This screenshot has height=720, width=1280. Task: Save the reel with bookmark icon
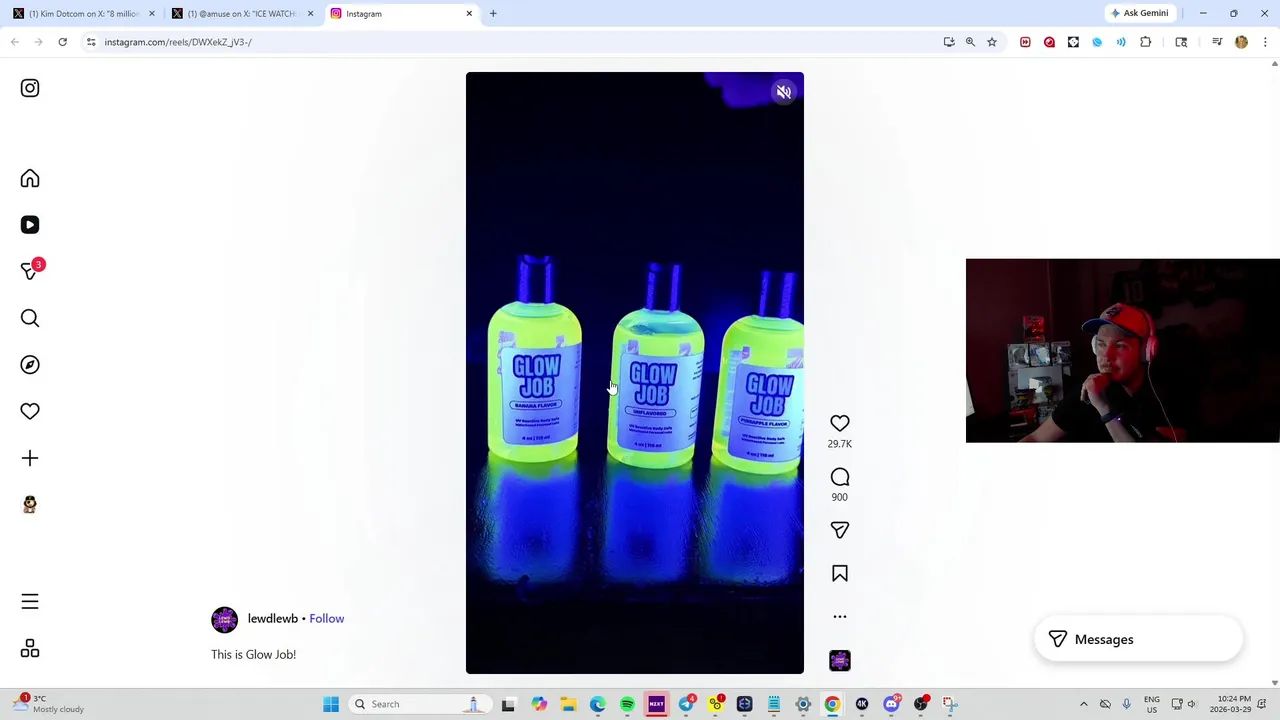click(840, 574)
